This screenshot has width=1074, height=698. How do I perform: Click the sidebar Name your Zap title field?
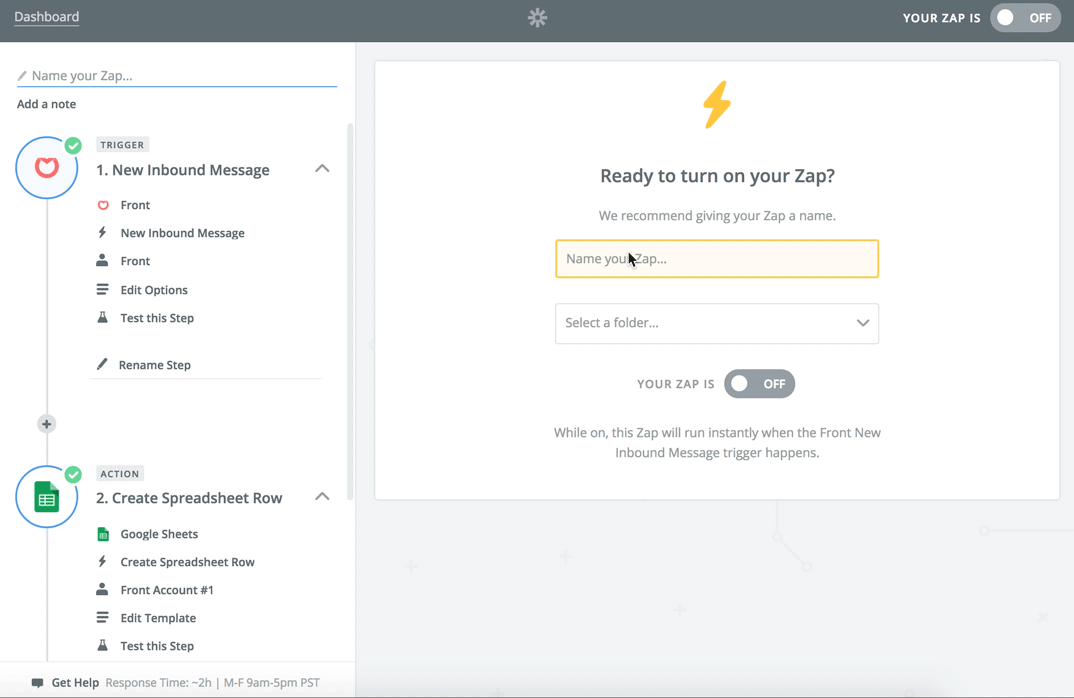[x=177, y=75]
